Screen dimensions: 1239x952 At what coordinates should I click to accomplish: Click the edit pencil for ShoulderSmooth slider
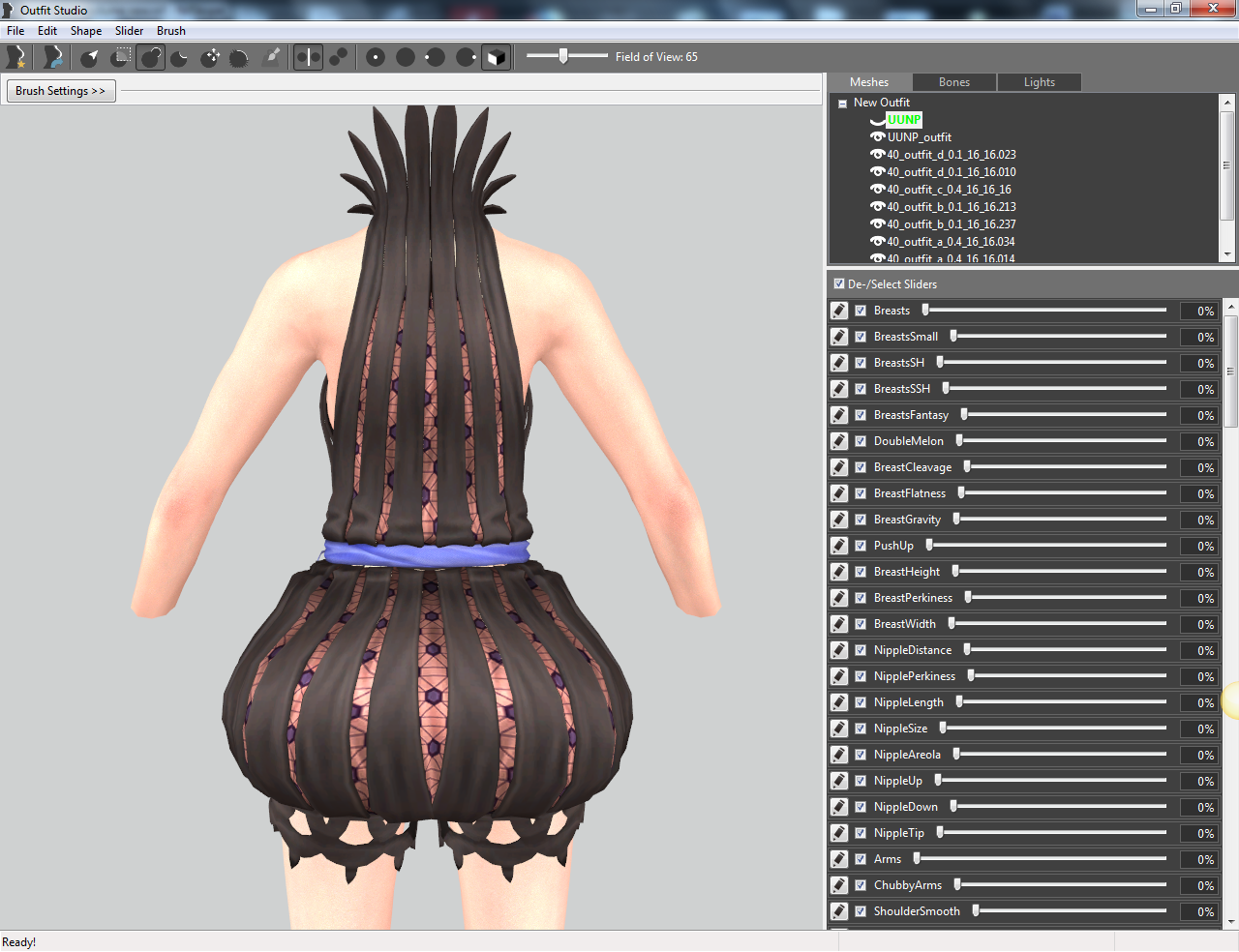(839, 911)
